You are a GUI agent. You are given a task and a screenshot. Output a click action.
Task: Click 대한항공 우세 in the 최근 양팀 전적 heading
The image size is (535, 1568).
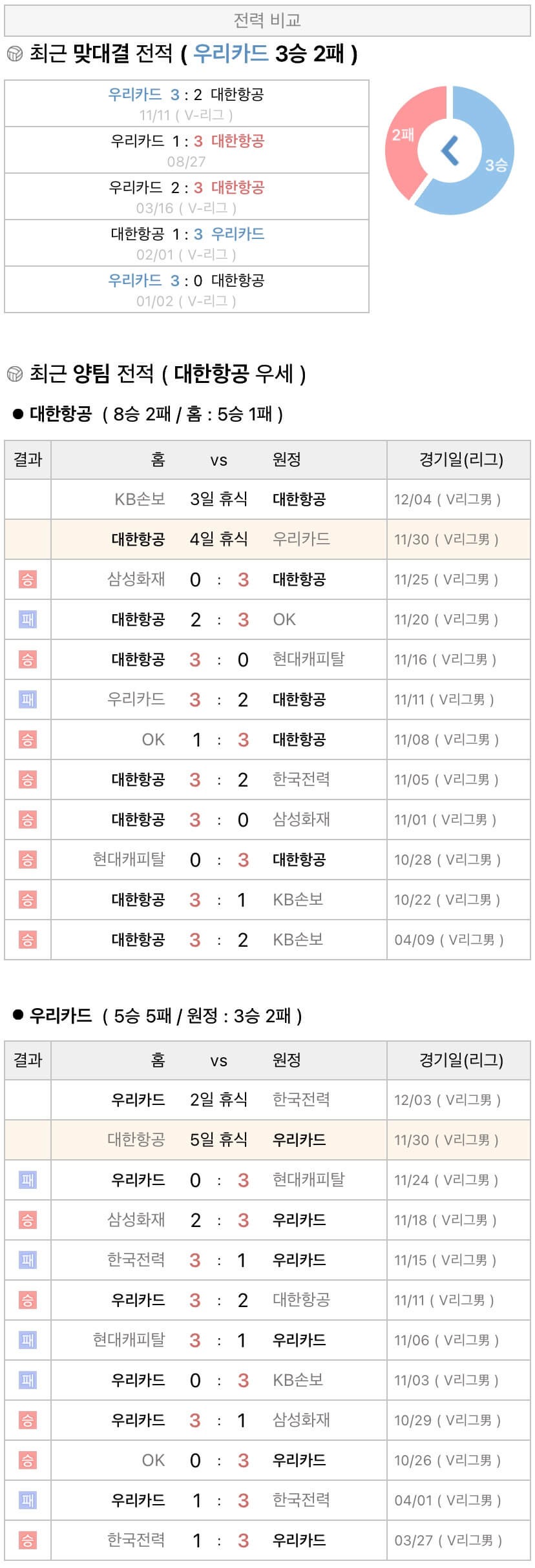[x=233, y=374]
